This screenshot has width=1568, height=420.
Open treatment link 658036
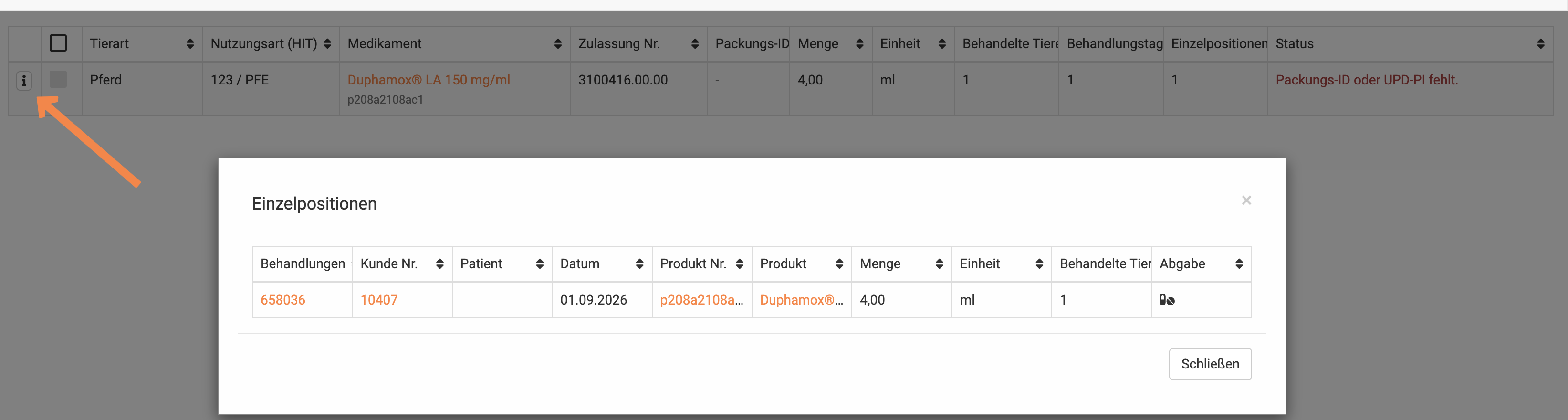click(x=282, y=300)
